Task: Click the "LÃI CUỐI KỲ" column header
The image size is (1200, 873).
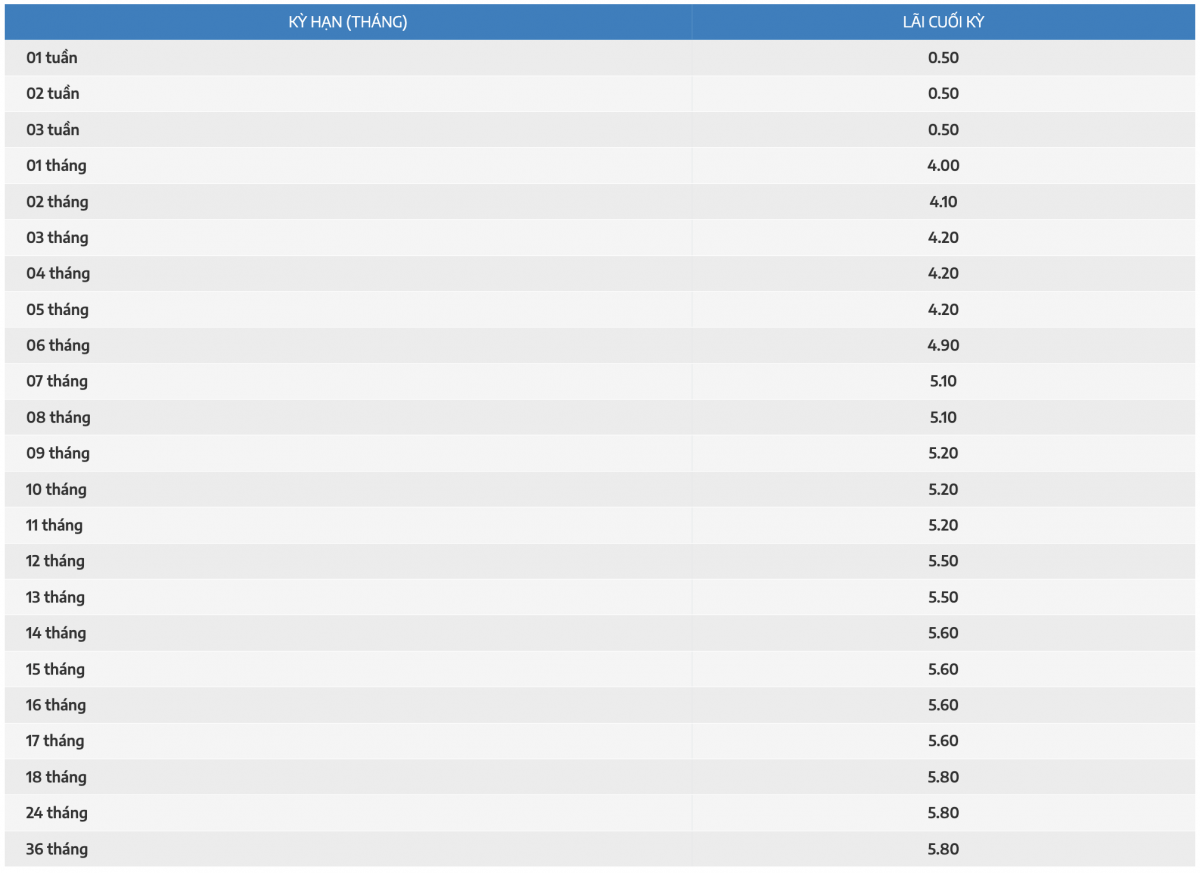Action: (x=943, y=22)
